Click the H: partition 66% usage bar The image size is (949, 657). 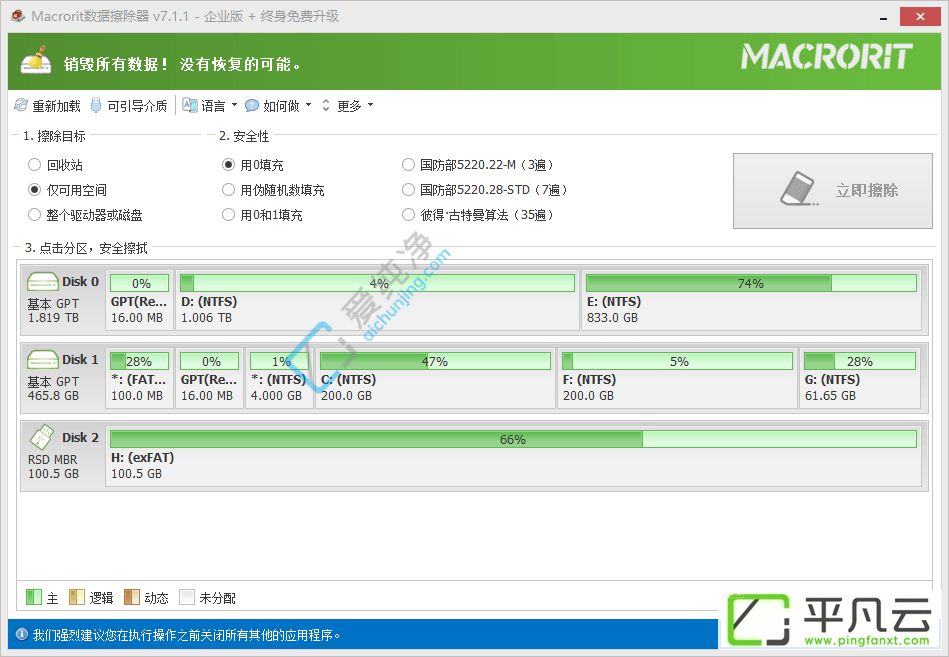click(x=513, y=439)
